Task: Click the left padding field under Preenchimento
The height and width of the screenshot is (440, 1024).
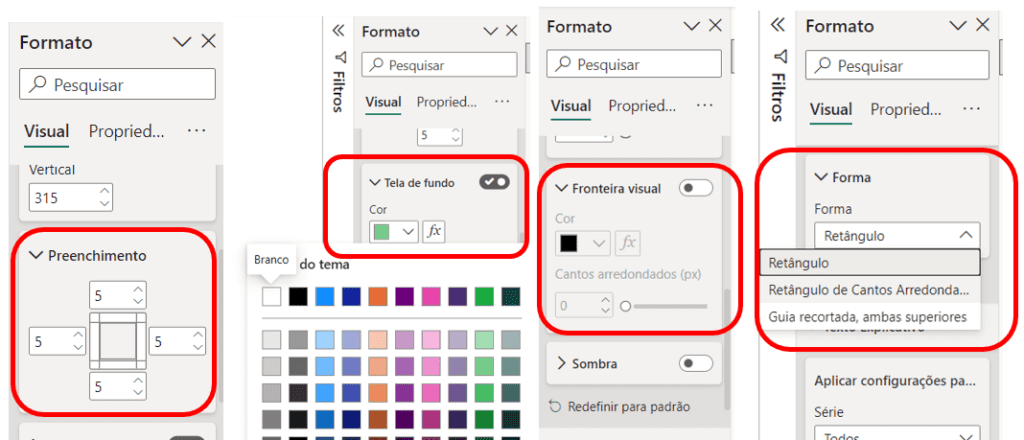Action: coord(58,341)
